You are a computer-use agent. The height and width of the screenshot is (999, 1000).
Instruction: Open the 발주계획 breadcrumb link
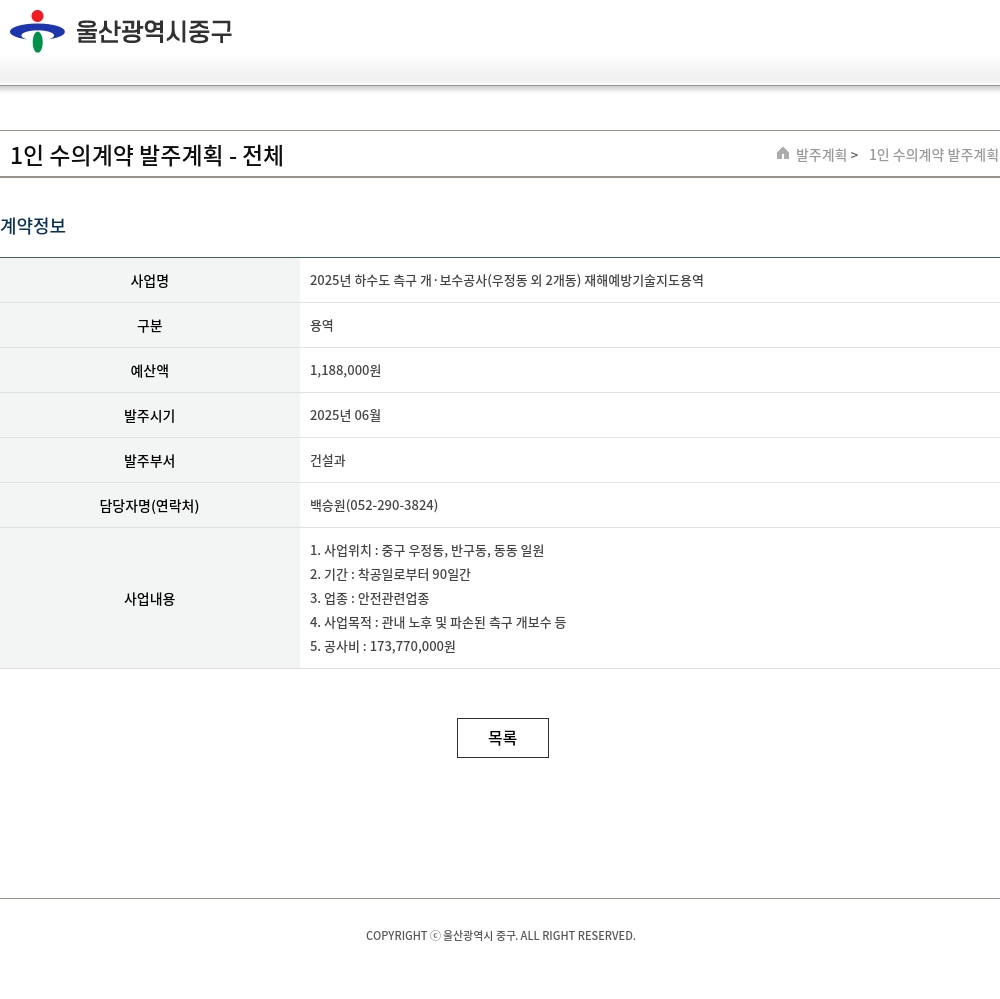click(821, 155)
